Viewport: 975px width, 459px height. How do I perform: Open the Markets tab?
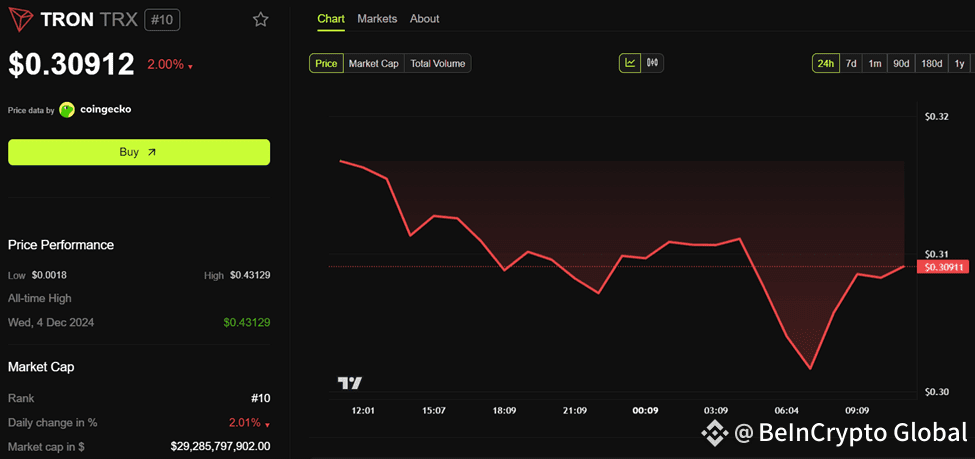point(377,19)
